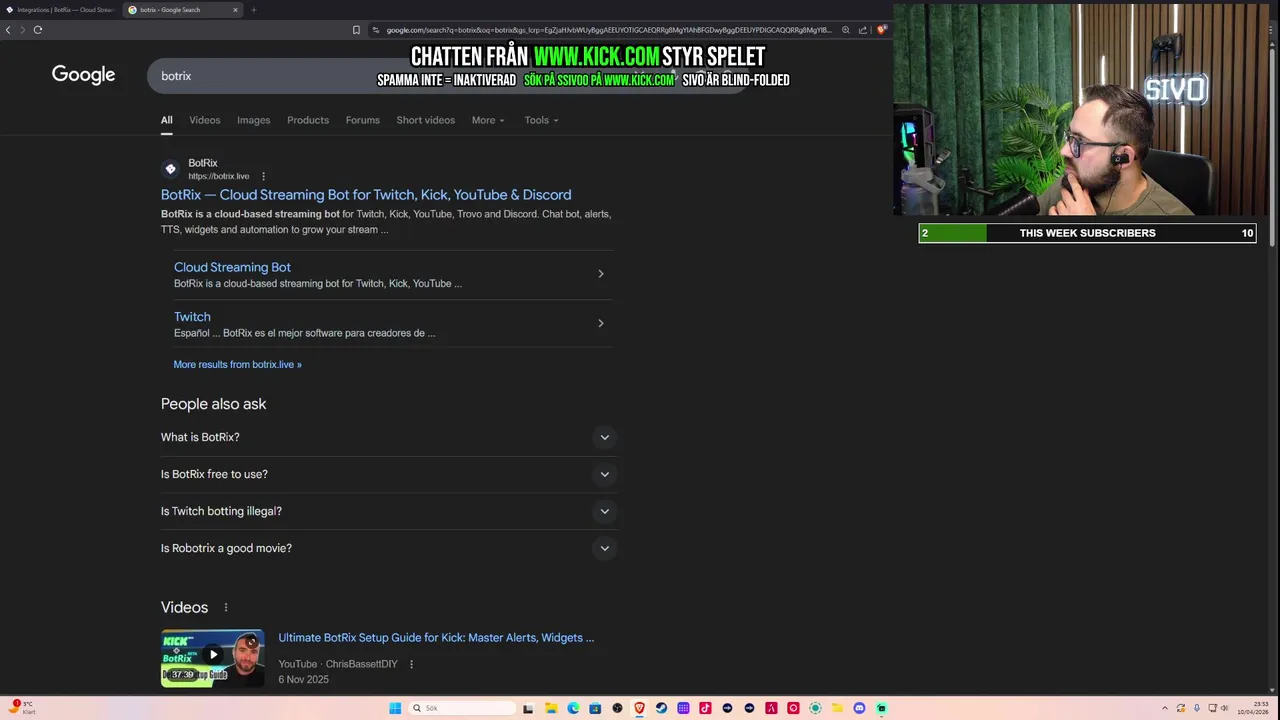Open Brave Shields lion icon
This screenshot has width=1280, height=720.
(x=881, y=30)
